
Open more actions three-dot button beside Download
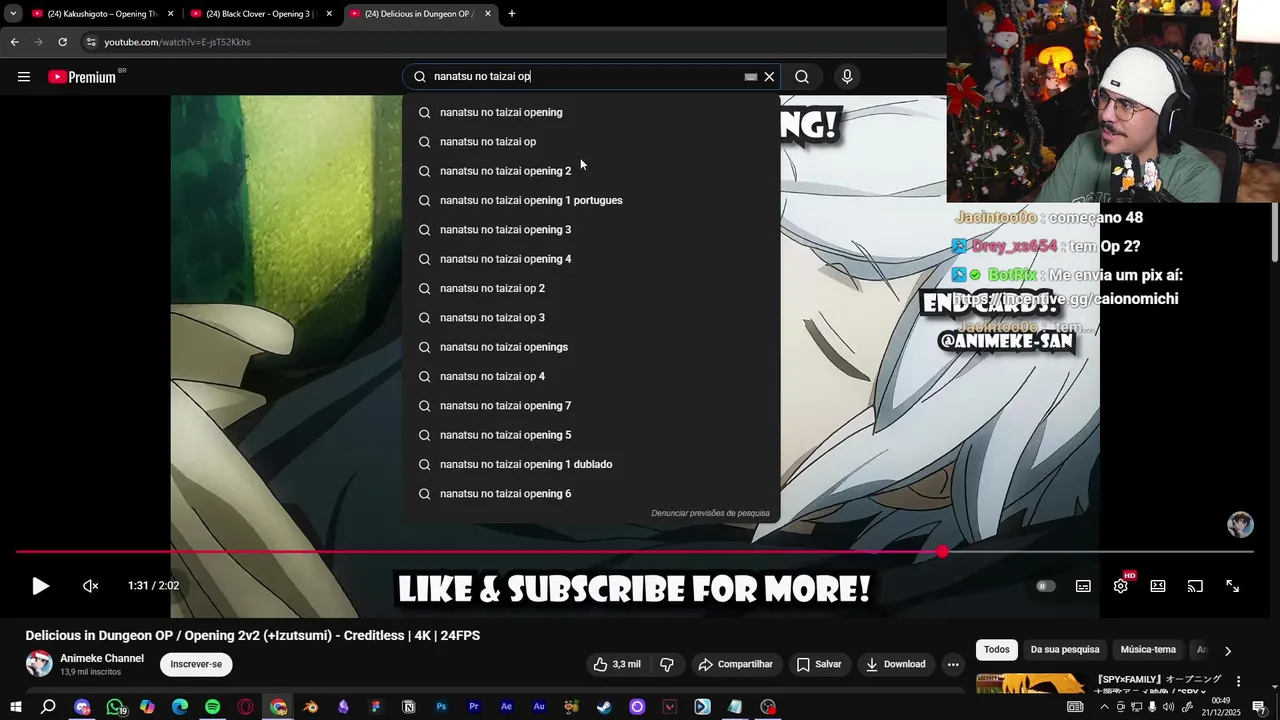(x=953, y=664)
